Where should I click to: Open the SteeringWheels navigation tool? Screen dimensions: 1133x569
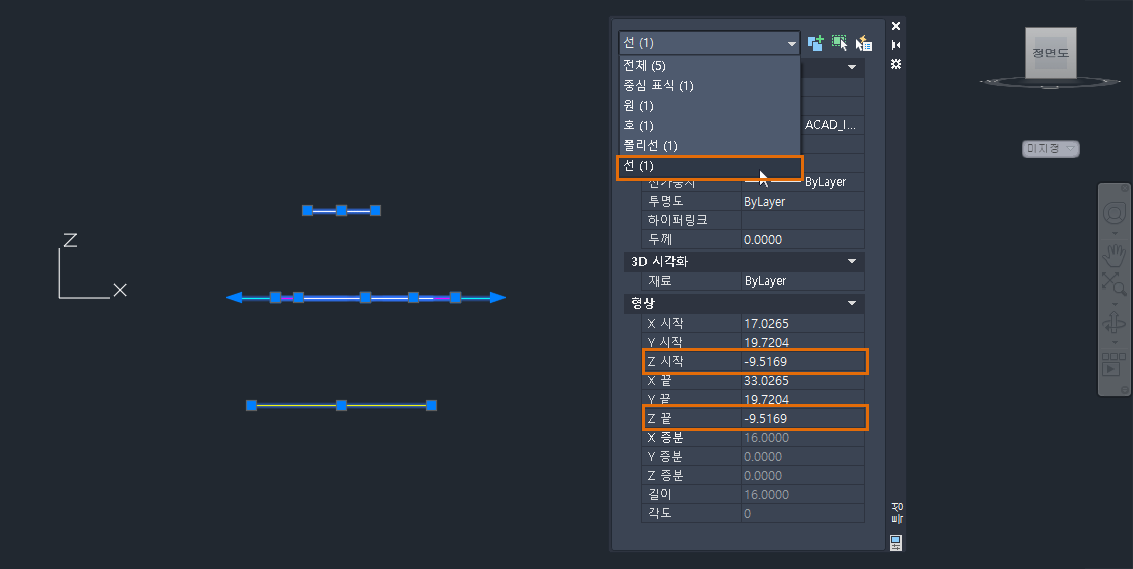[1113, 214]
